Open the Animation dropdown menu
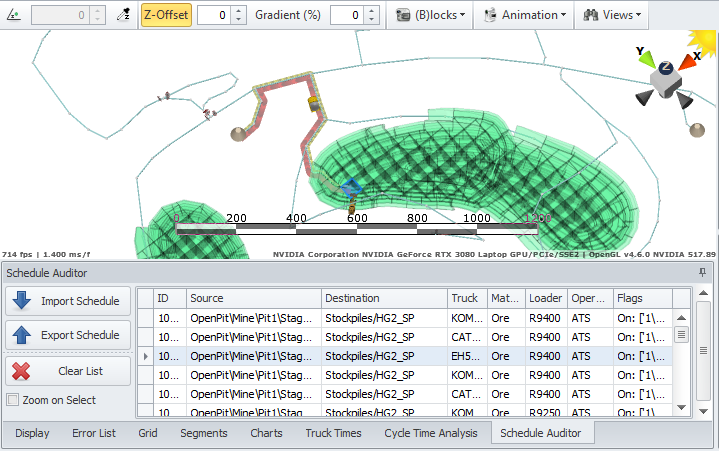Viewport: 719px width, 451px height. [526, 15]
